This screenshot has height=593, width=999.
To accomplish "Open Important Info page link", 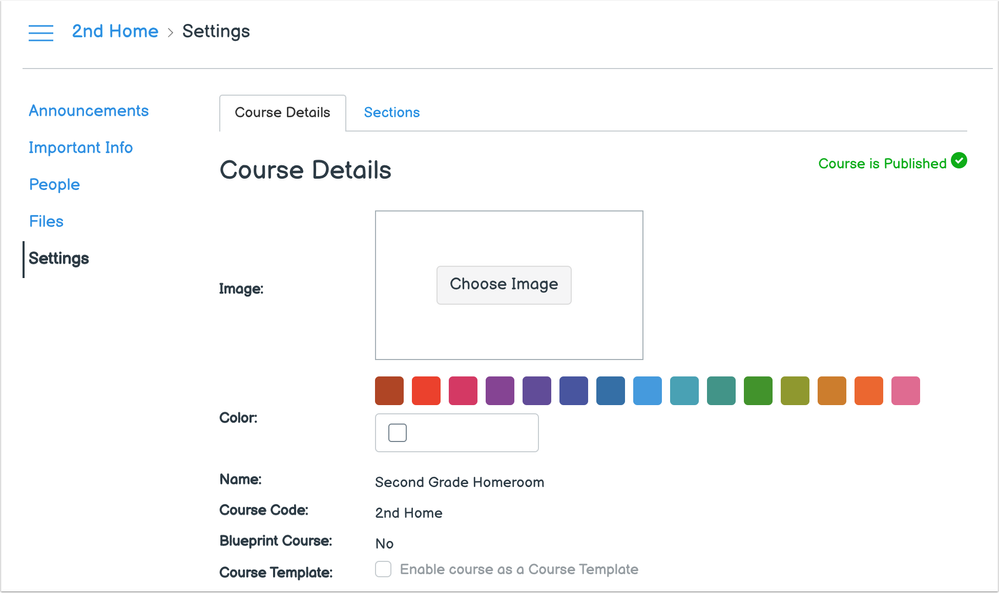I will click(x=81, y=148).
